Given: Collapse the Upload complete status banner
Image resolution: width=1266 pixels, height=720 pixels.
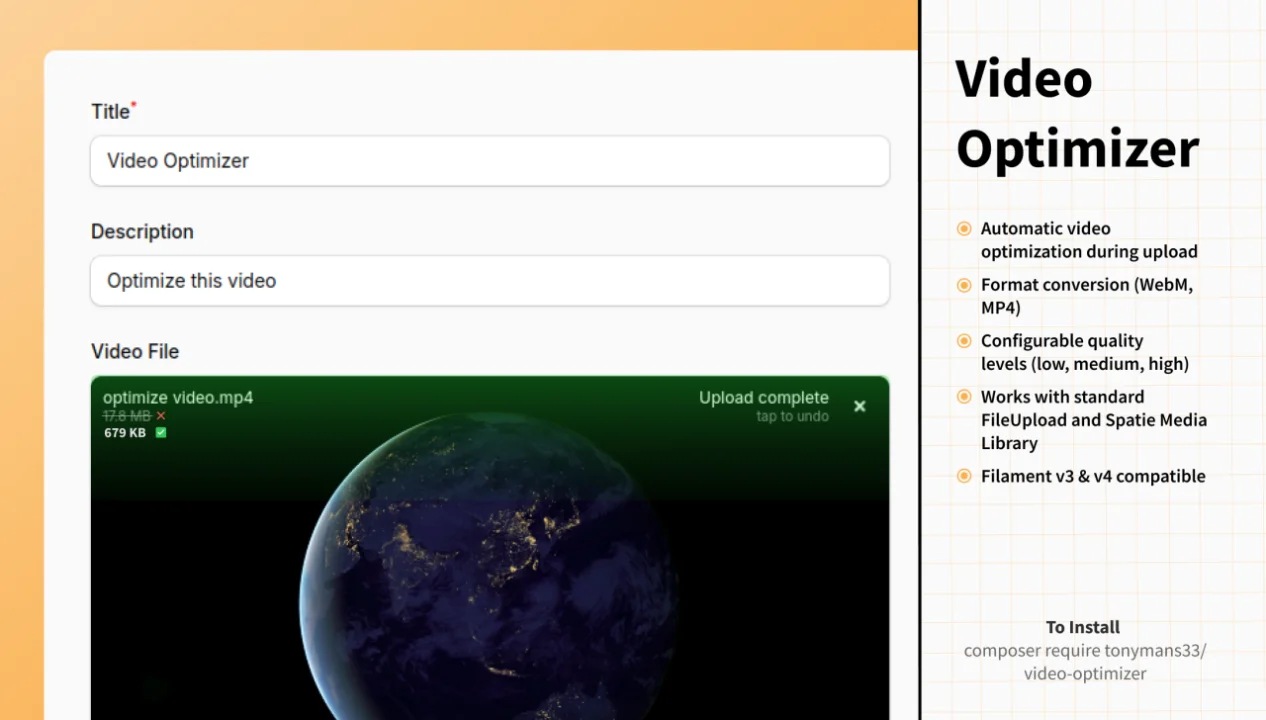Looking at the screenshot, I should coord(763,397).
